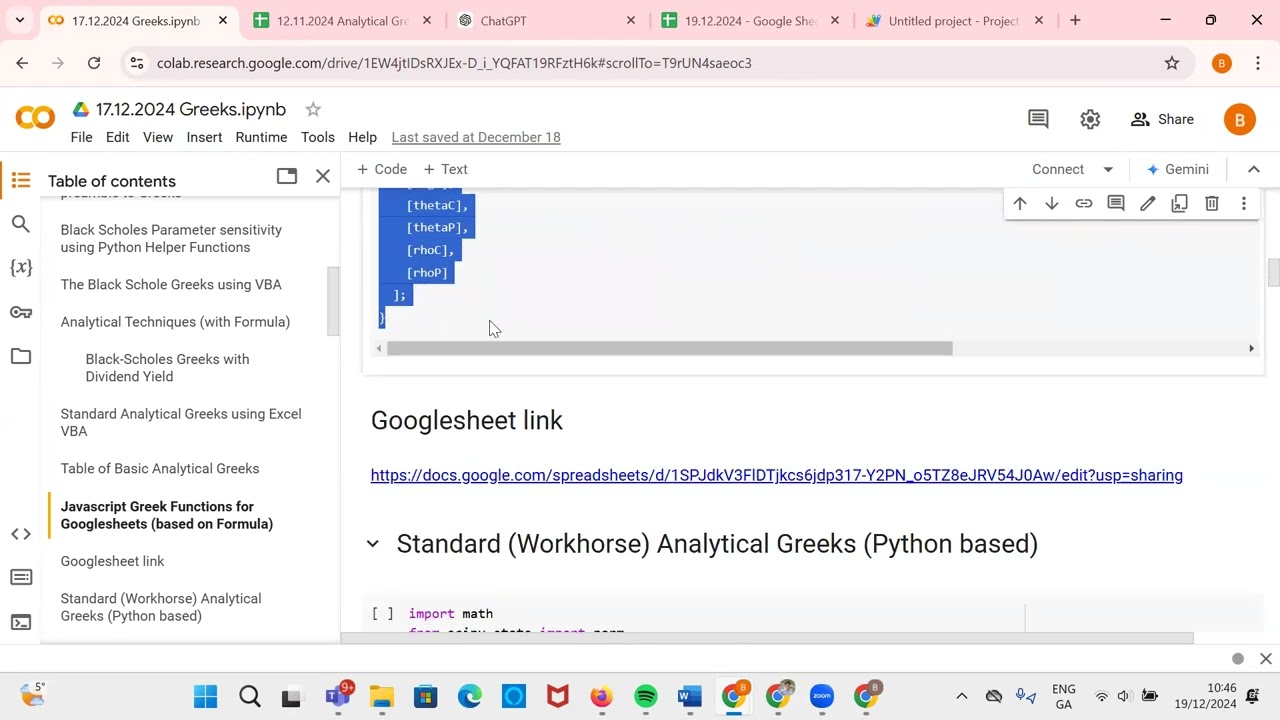Open the Edit menu

click(118, 137)
